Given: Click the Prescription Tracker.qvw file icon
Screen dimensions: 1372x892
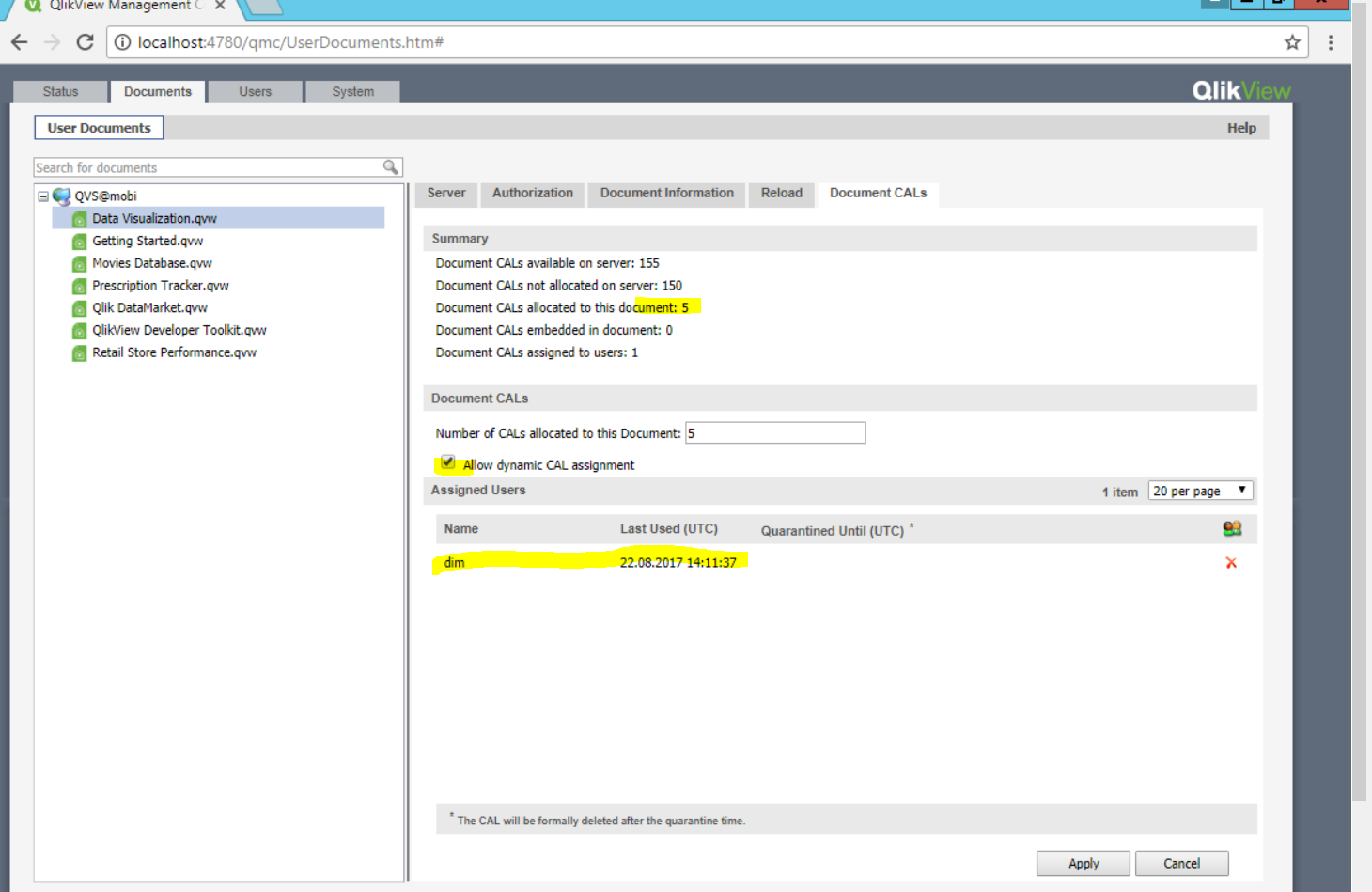Looking at the screenshot, I should (x=80, y=286).
